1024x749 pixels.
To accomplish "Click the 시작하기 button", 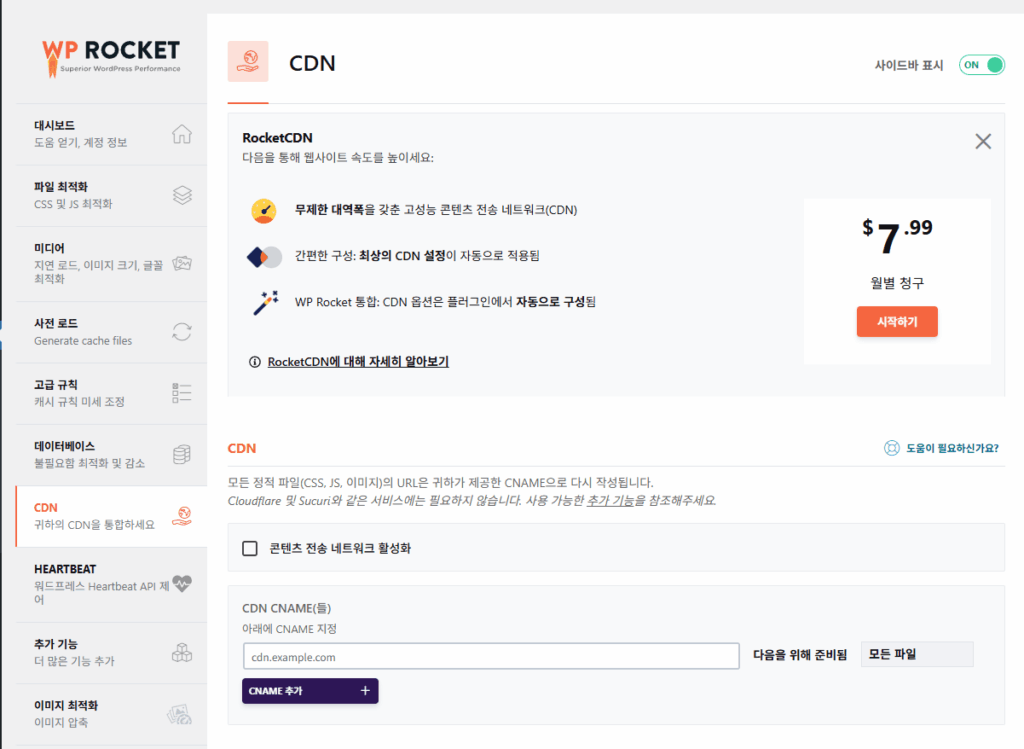I will tap(896, 322).
